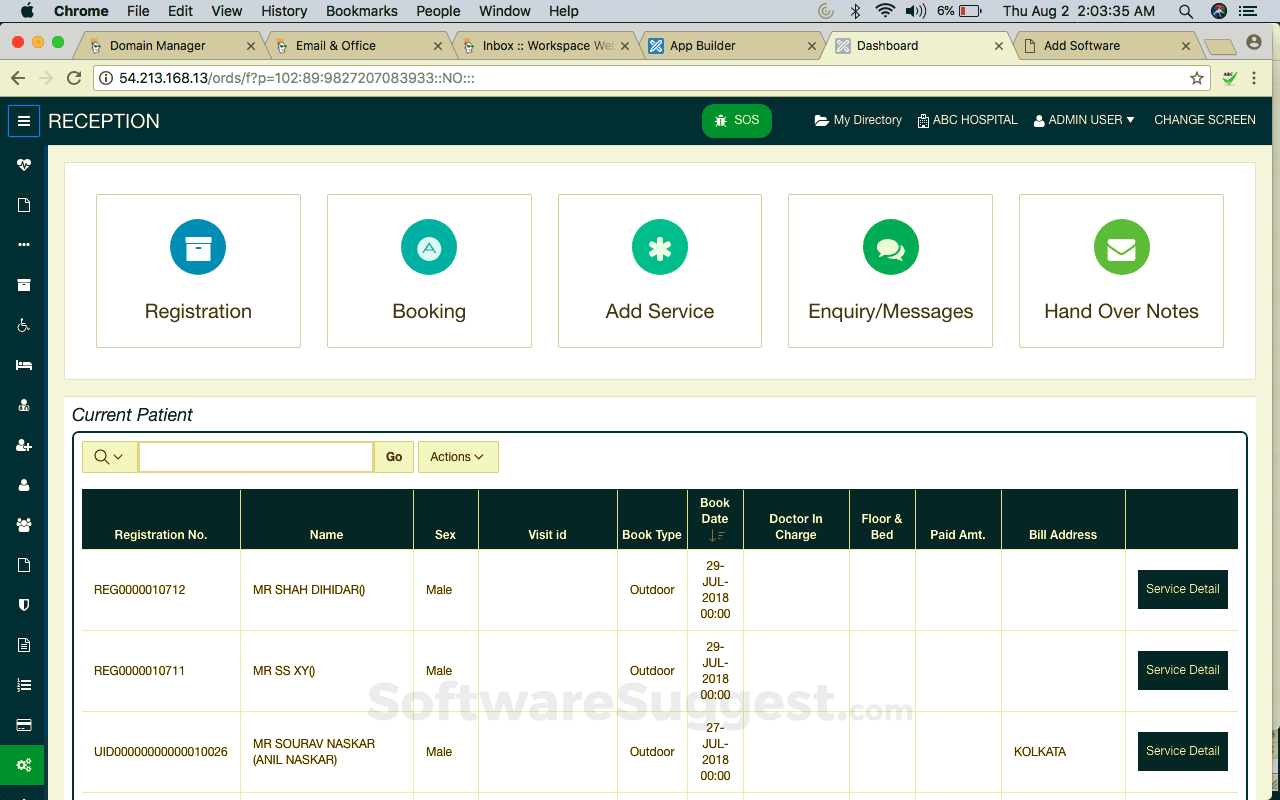Image resolution: width=1280 pixels, height=800 pixels.
Task: Click the Registration tile icon
Action: point(198,247)
